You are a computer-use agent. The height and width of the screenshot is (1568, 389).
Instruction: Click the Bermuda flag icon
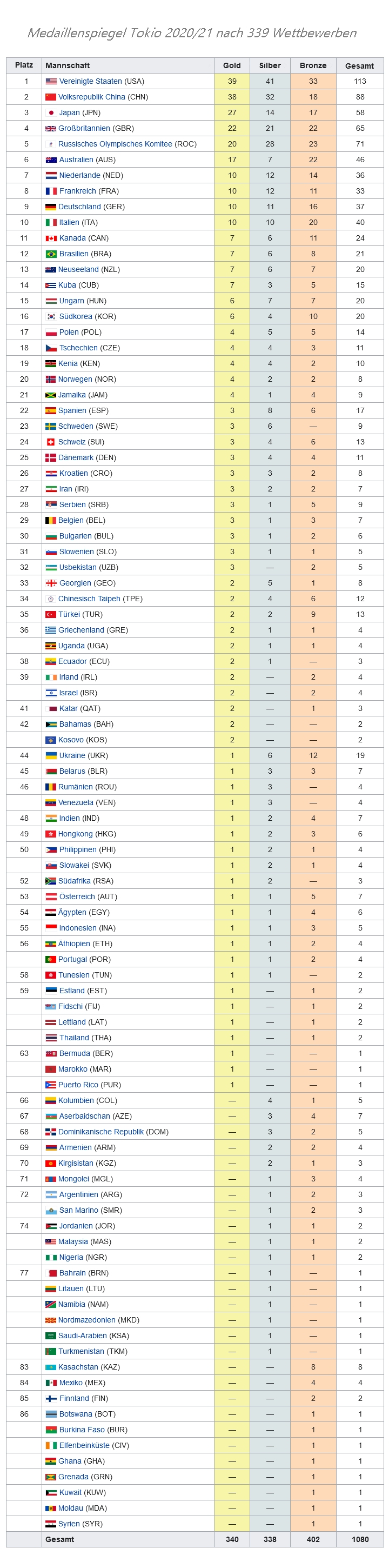click(51, 1053)
